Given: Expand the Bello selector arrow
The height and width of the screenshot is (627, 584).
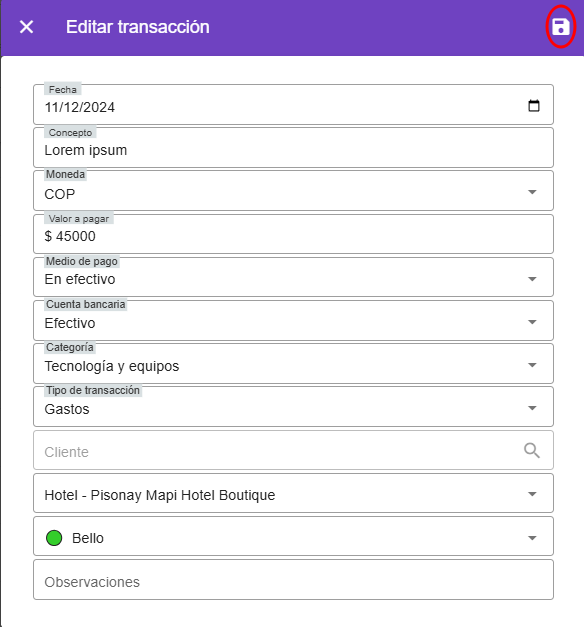Looking at the screenshot, I should point(532,538).
